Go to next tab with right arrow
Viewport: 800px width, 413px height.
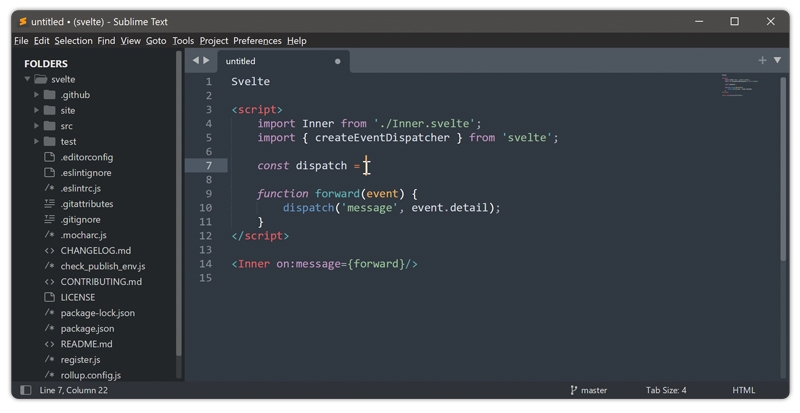(x=207, y=61)
